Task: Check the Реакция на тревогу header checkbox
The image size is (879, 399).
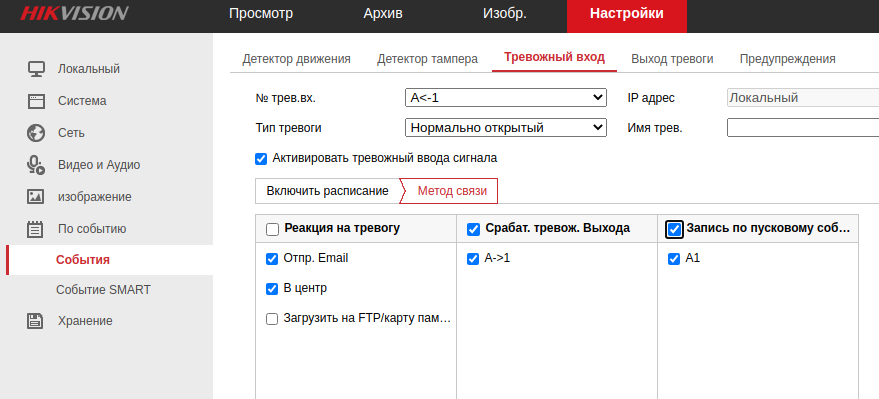Action: pyautogui.click(x=272, y=229)
